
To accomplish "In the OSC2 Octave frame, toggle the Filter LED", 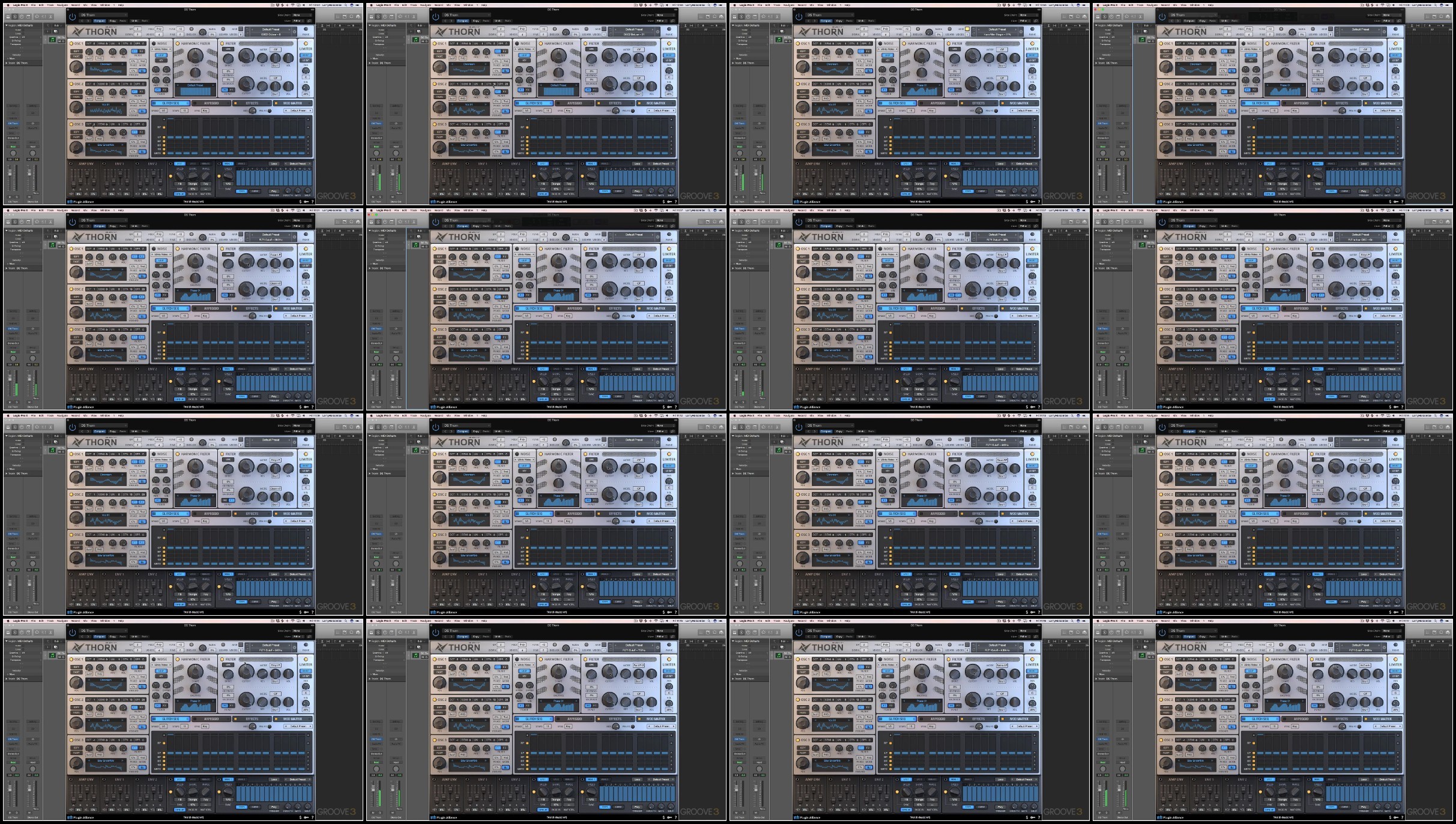I will [222, 44].
